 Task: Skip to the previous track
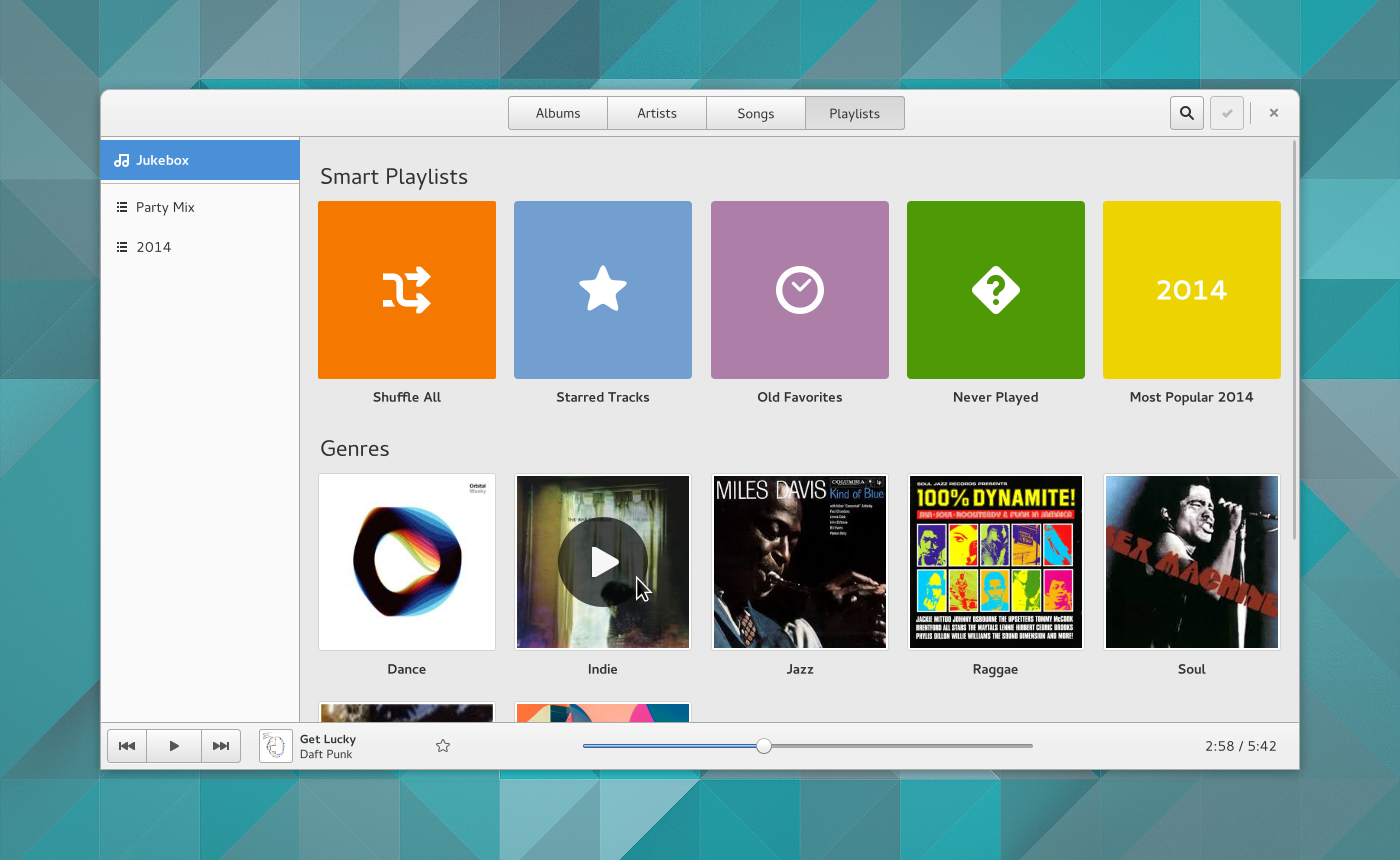(x=127, y=746)
